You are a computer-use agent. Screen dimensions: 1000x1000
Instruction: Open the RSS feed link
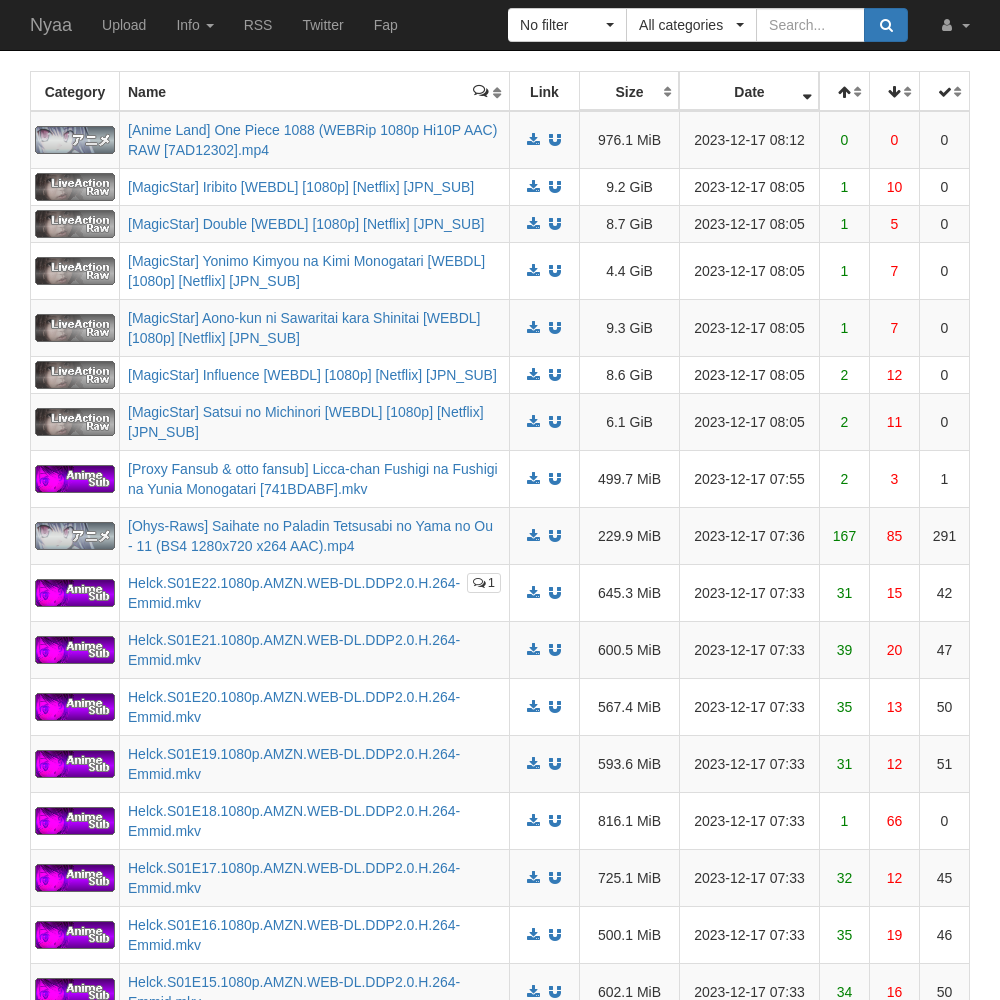tap(258, 25)
